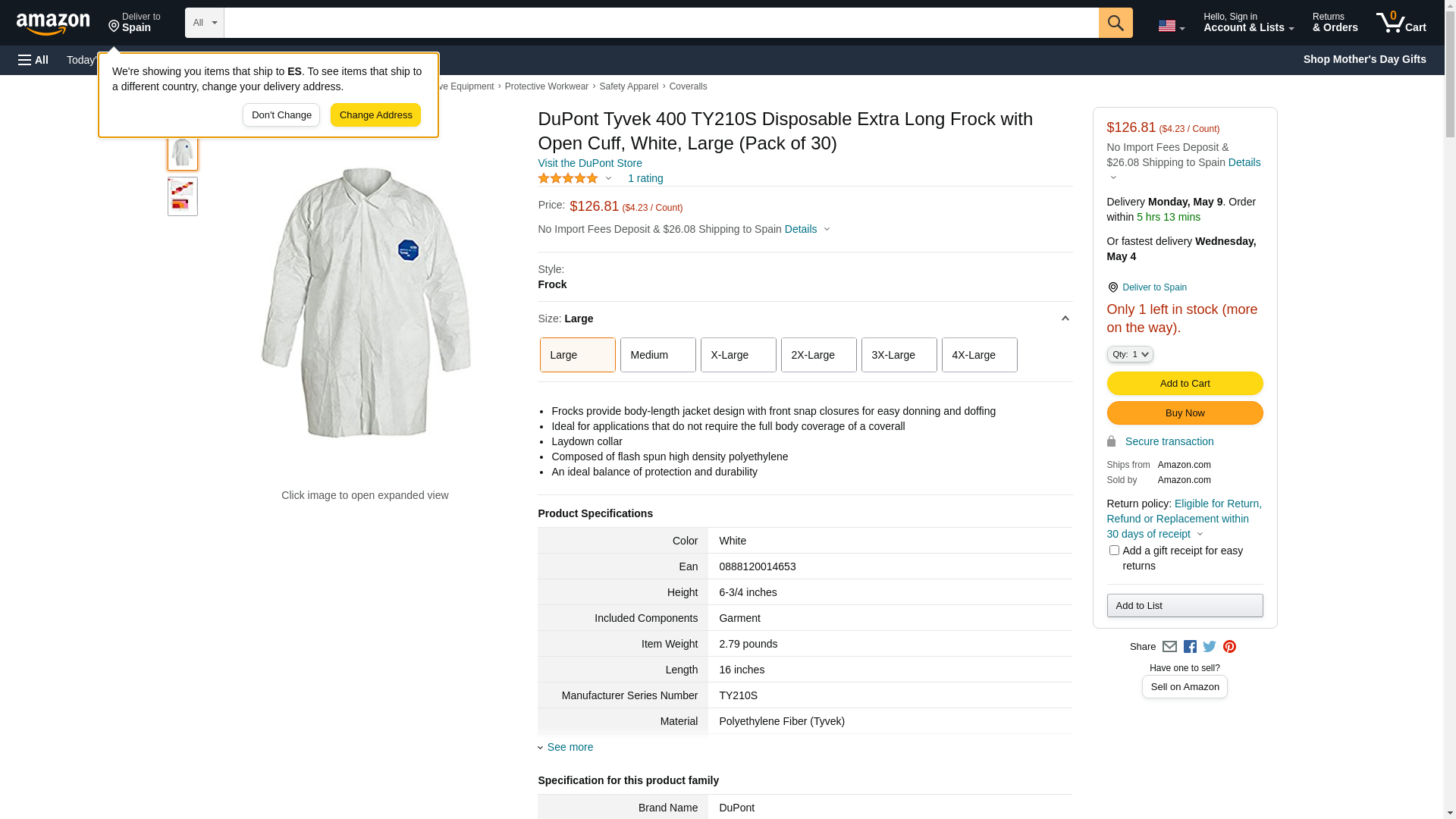Collapse the Size section chevron

point(1065,318)
